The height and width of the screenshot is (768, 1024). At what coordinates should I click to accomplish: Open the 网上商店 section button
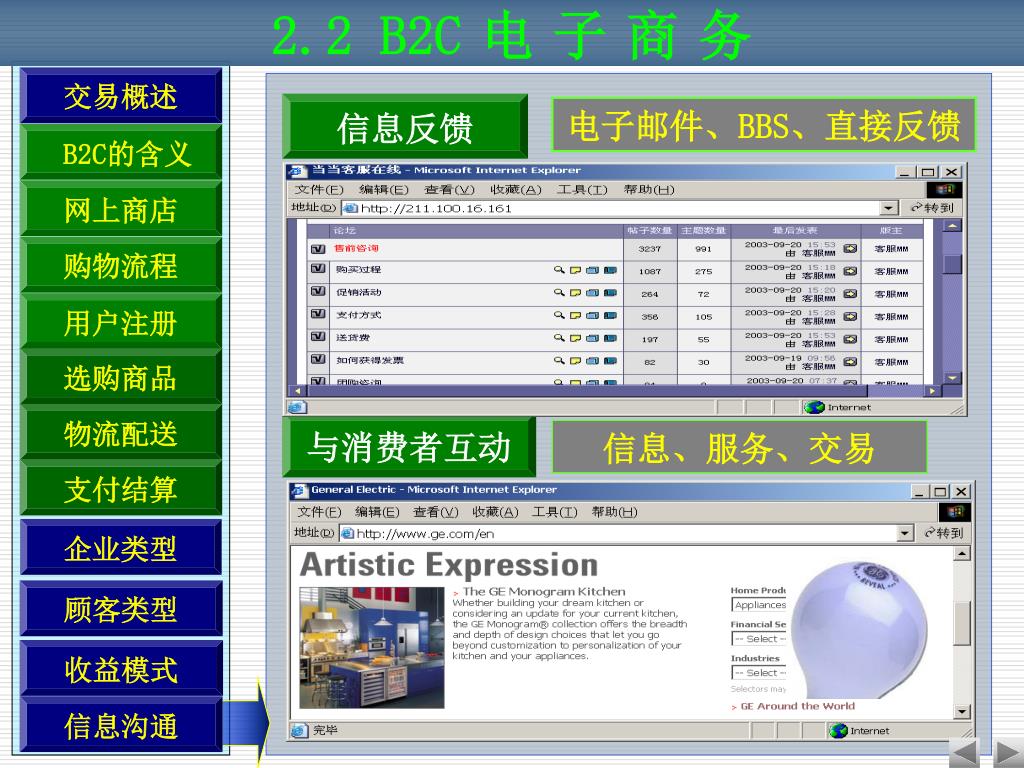[121, 210]
